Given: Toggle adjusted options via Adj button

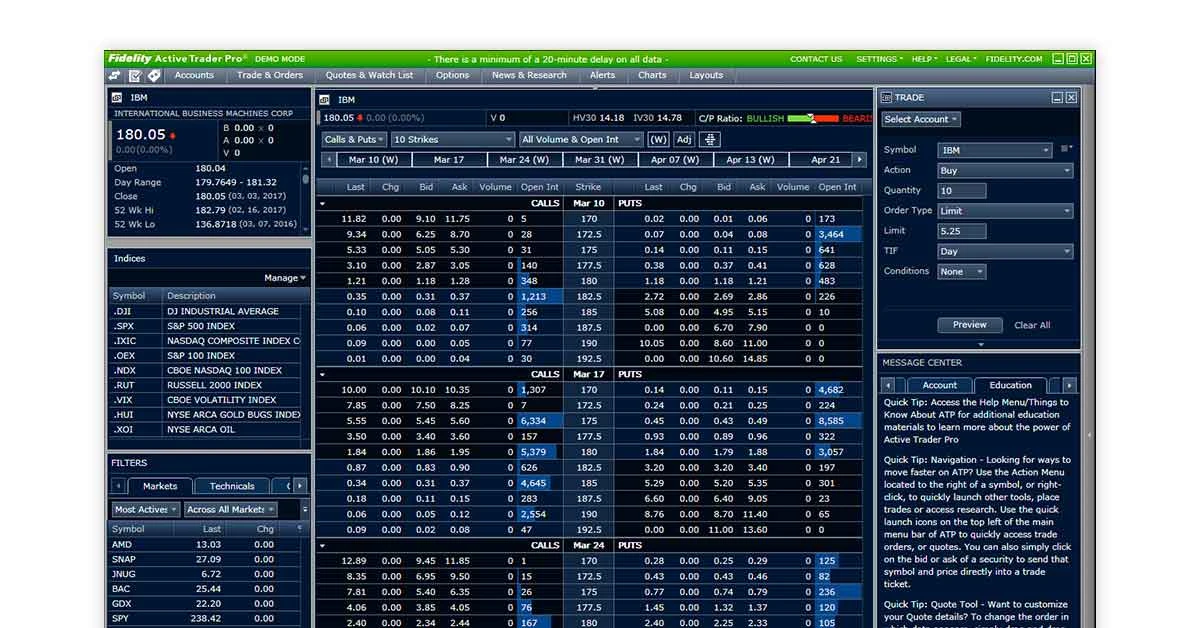Looking at the screenshot, I should point(684,139).
